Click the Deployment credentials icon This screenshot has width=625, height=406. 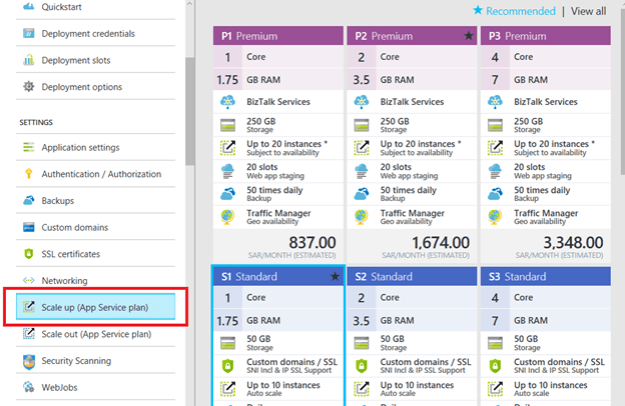(27, 34)
